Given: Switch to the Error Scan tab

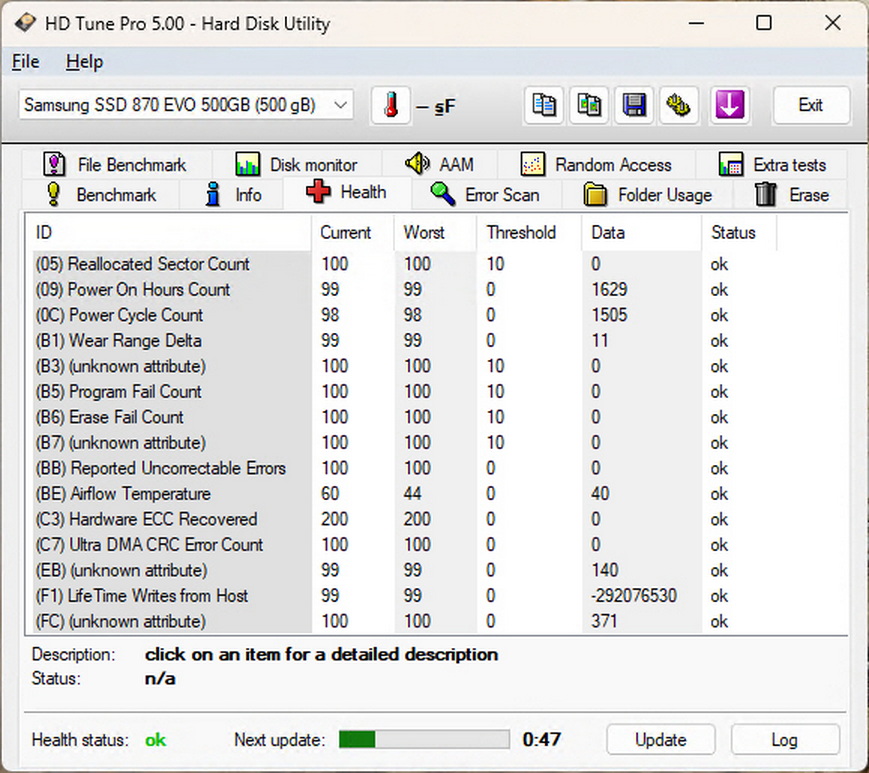Looking at the screenshot, I should pyautogui.click(x=486, y=195).
